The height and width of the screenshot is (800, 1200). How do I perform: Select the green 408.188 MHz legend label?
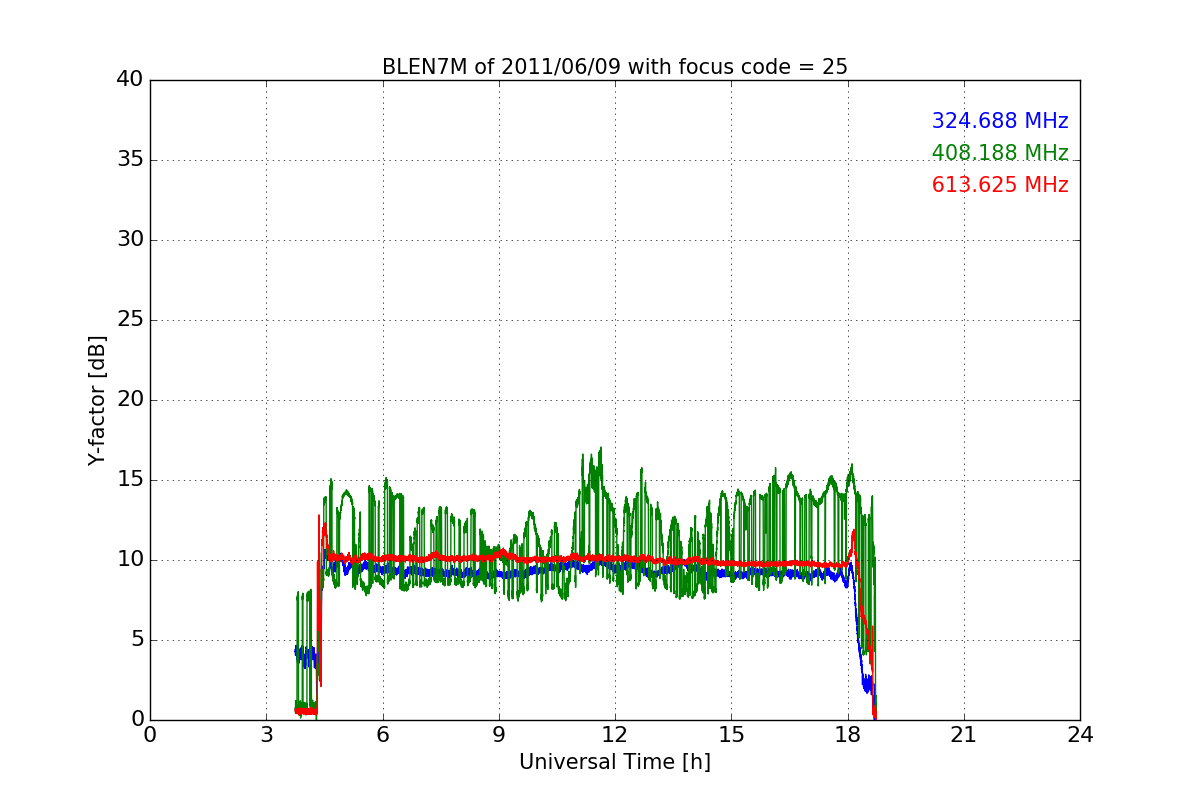click(1000, 153)
